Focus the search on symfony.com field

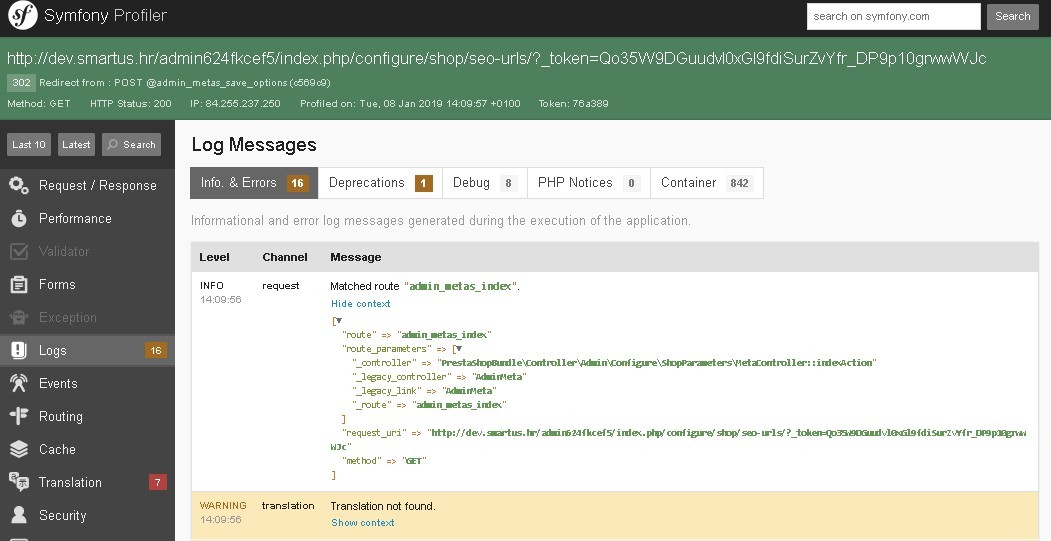tap(893, 16)
